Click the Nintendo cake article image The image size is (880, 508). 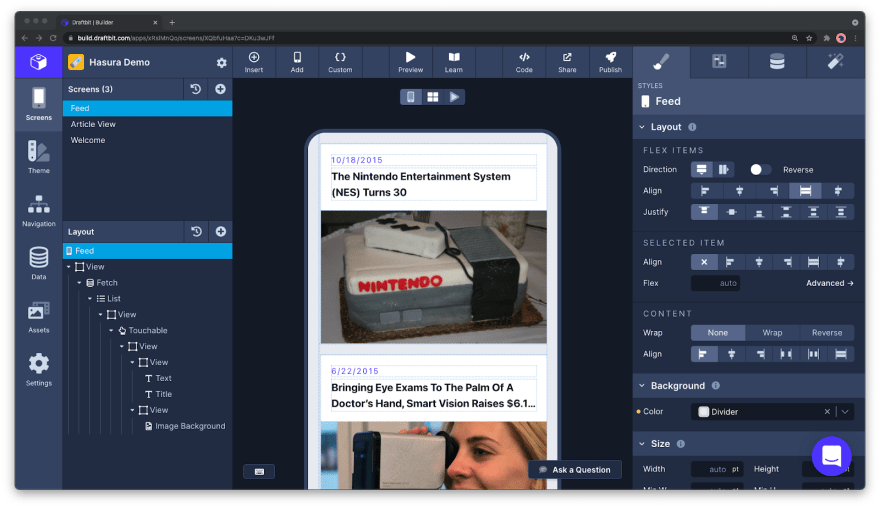click(433, 277)
